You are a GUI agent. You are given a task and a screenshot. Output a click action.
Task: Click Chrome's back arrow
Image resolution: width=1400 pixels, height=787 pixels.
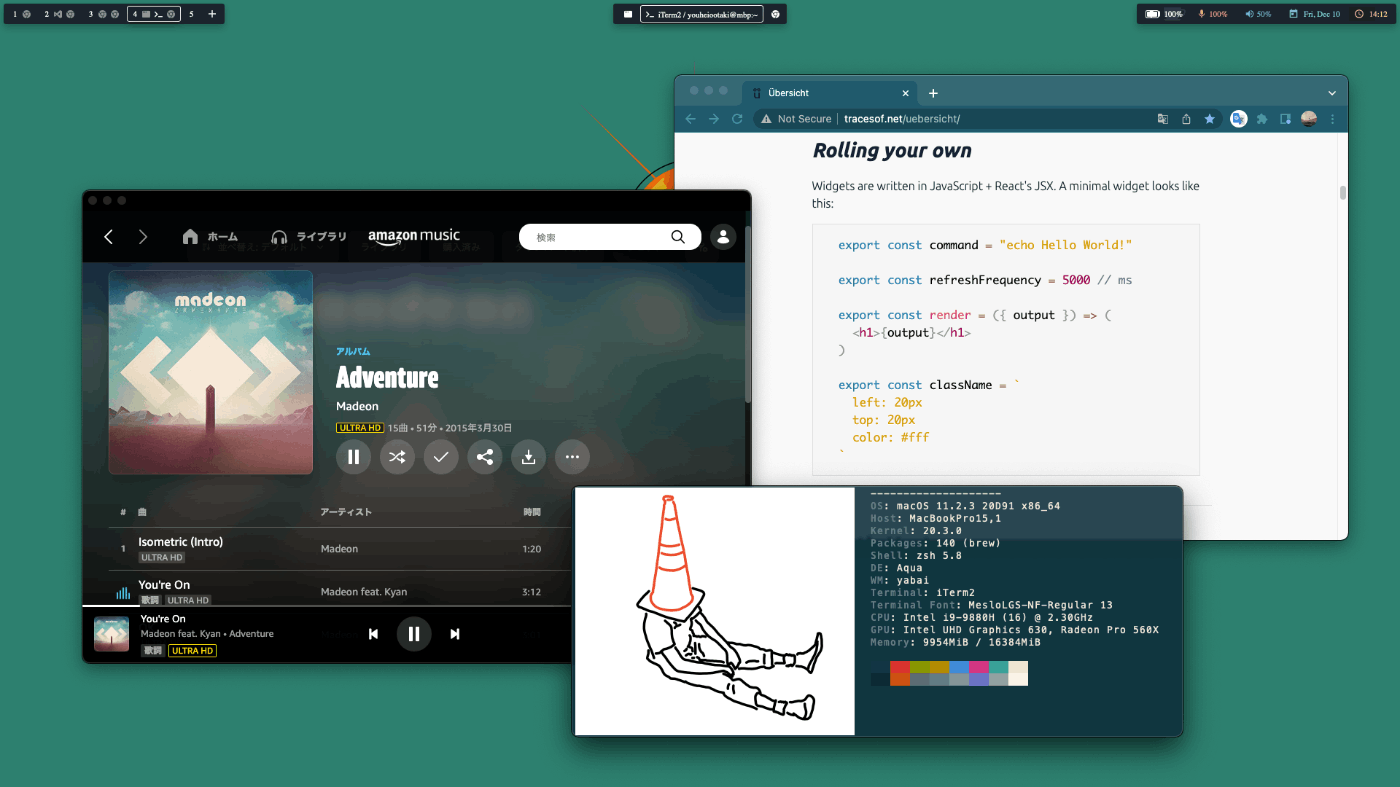(690, 119)
